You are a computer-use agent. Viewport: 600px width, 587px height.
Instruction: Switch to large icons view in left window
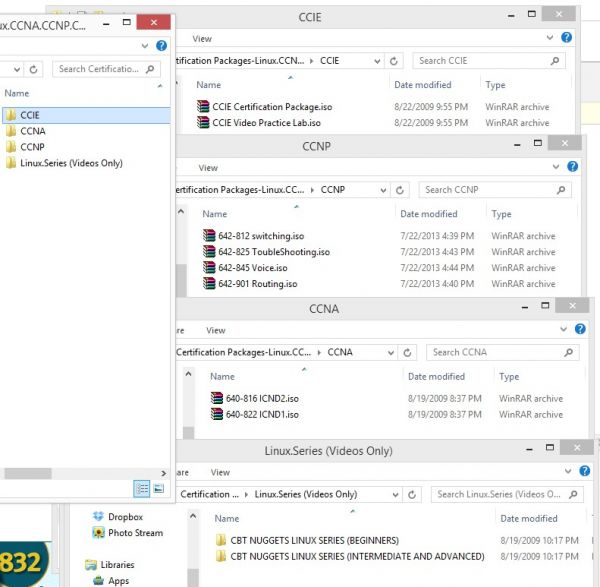(158, 489)
